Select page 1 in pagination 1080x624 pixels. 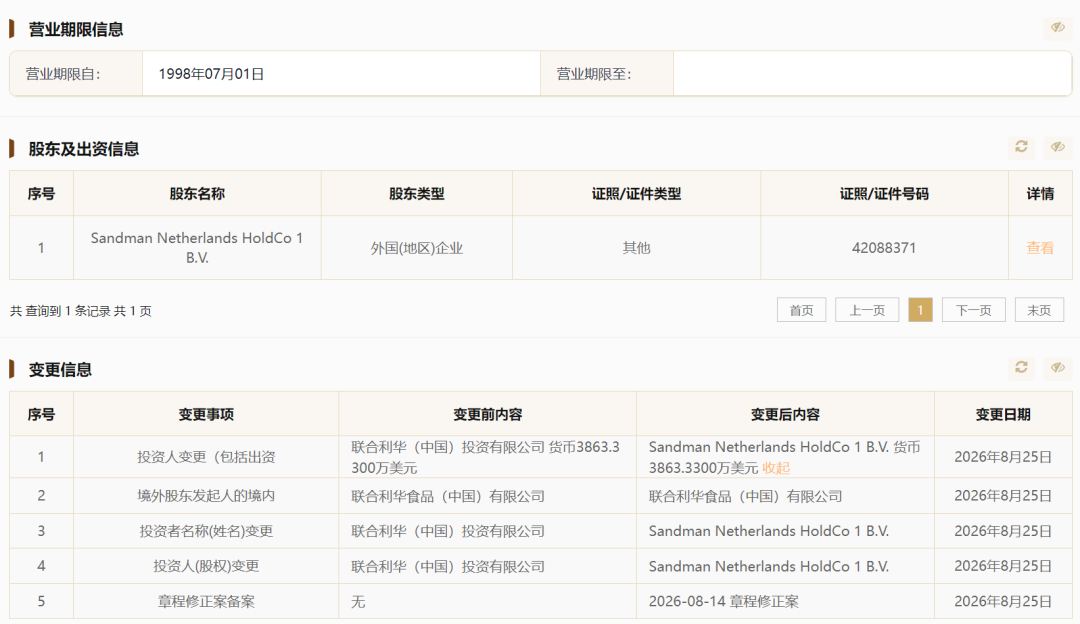coord(920,310)
